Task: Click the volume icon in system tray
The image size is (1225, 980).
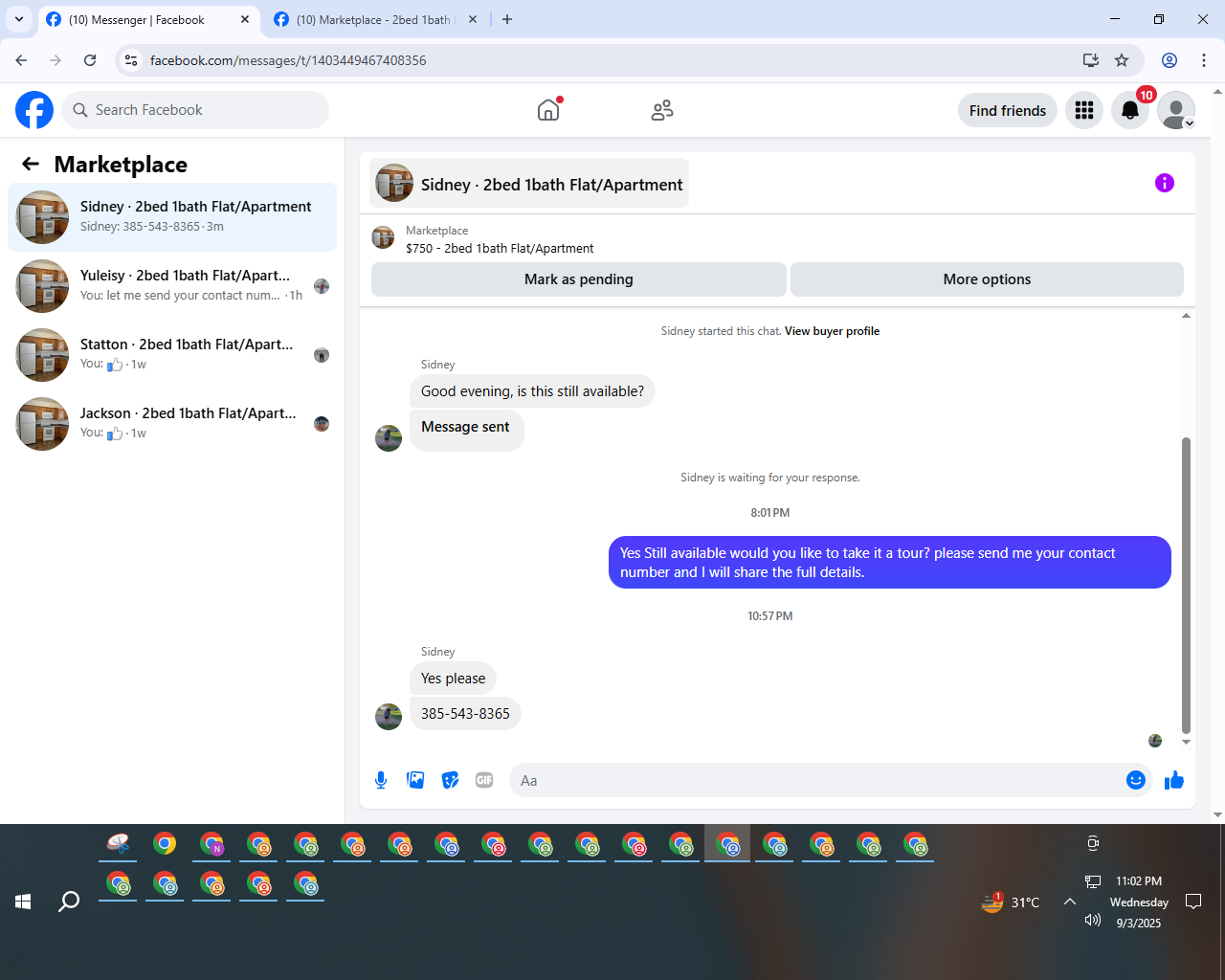Action: pyautogui.click(x=1093, y=921)
